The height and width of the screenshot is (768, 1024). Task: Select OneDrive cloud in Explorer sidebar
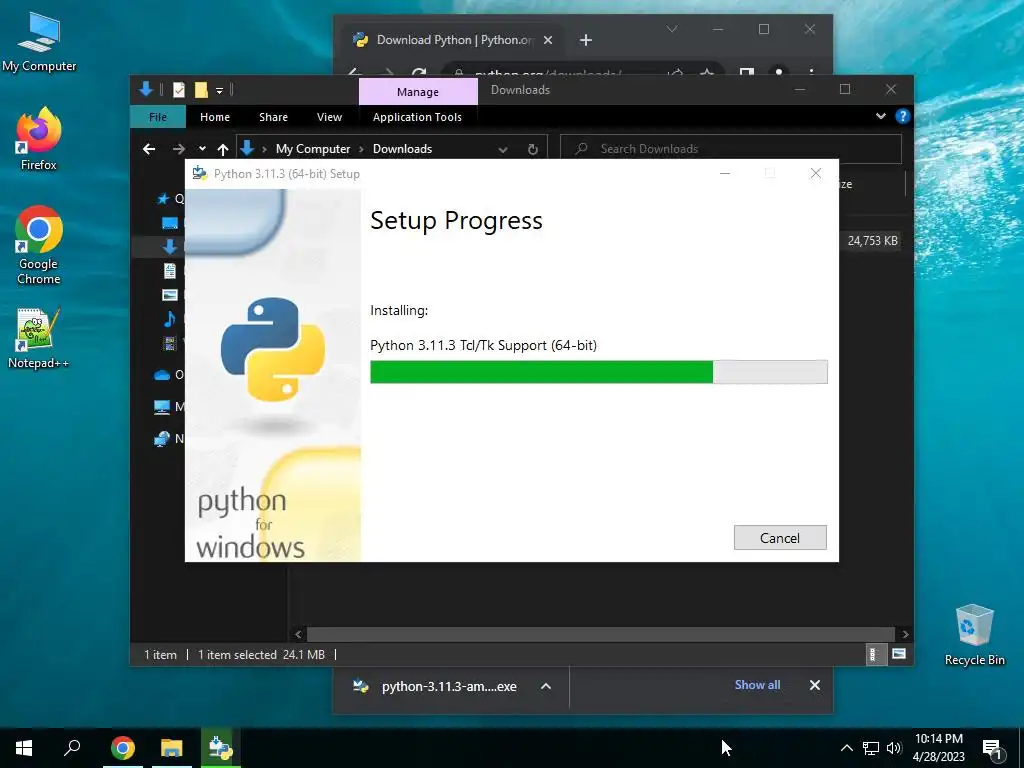162,375
